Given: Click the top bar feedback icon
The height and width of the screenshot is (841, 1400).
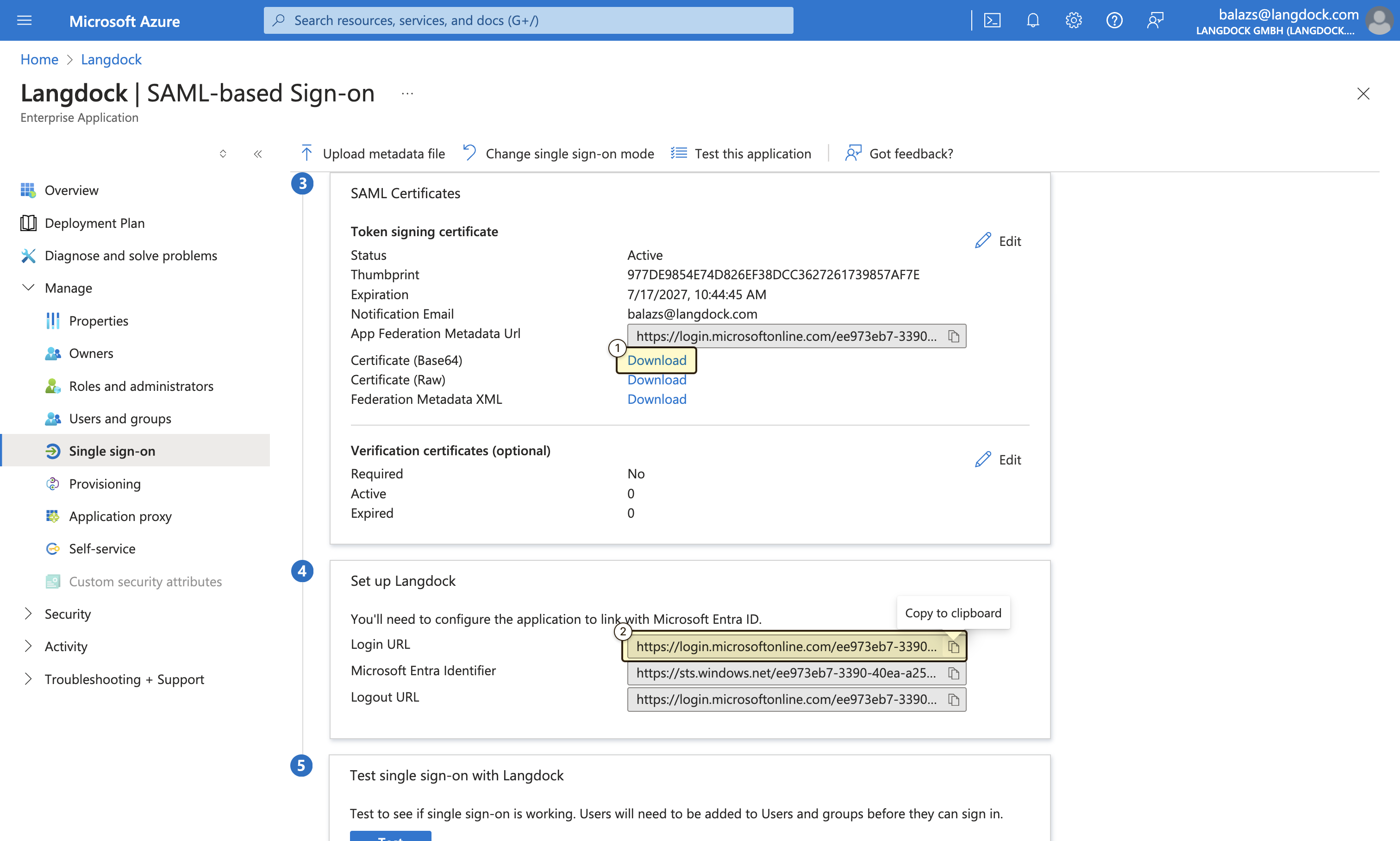Looking at the screenshot, I should (x=1155, y=20).
